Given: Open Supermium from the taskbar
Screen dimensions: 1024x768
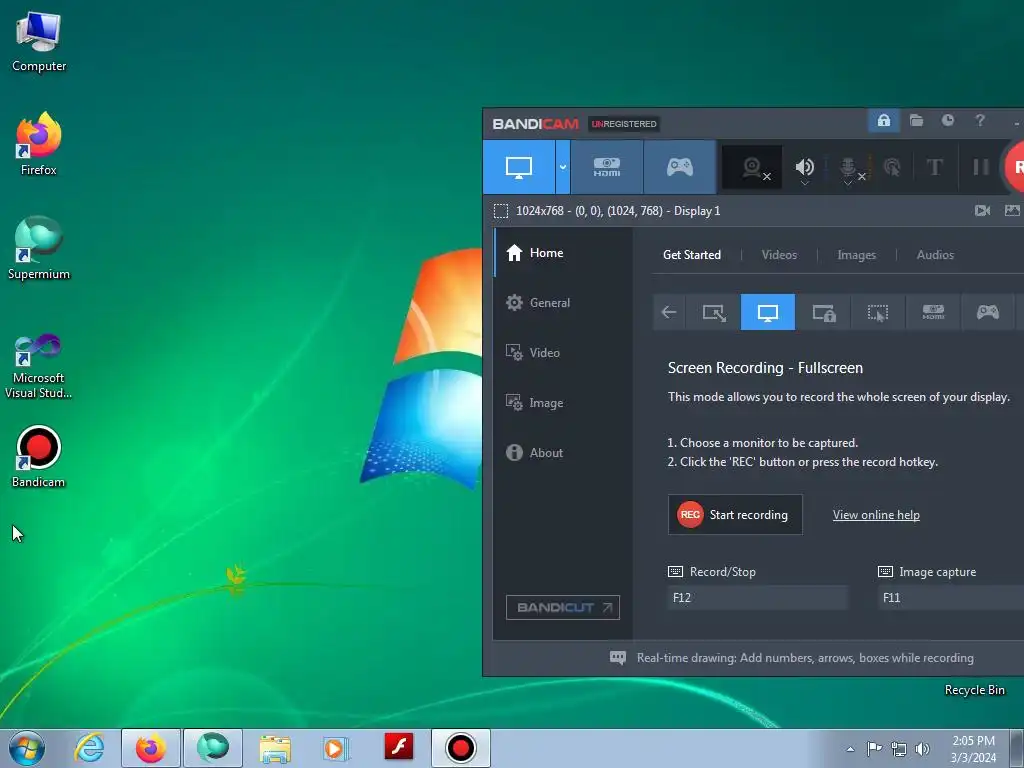Looking at the screenshot, I should pyautogui.click(x=213, y=748).
